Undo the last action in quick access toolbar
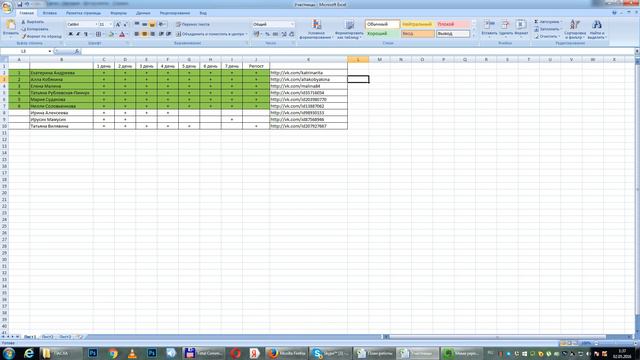The height and width of the screenshot is (360, 640). pyautogui.click(x=27, y=4)
